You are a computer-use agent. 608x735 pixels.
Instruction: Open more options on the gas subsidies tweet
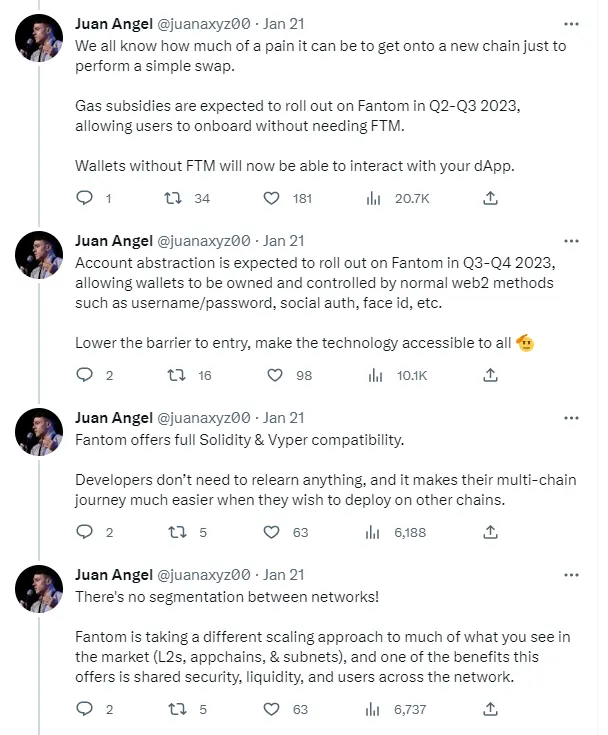click(571, 24)
